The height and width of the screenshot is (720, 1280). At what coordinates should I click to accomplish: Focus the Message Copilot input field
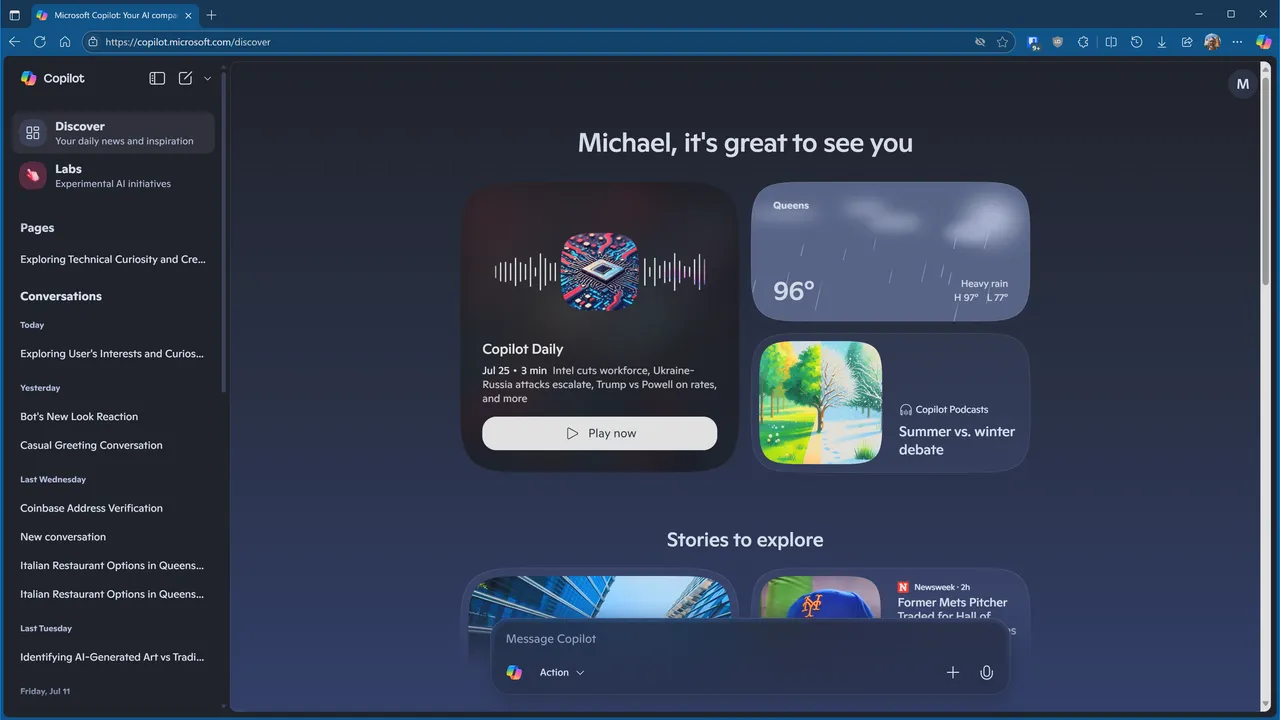point(750,639)
